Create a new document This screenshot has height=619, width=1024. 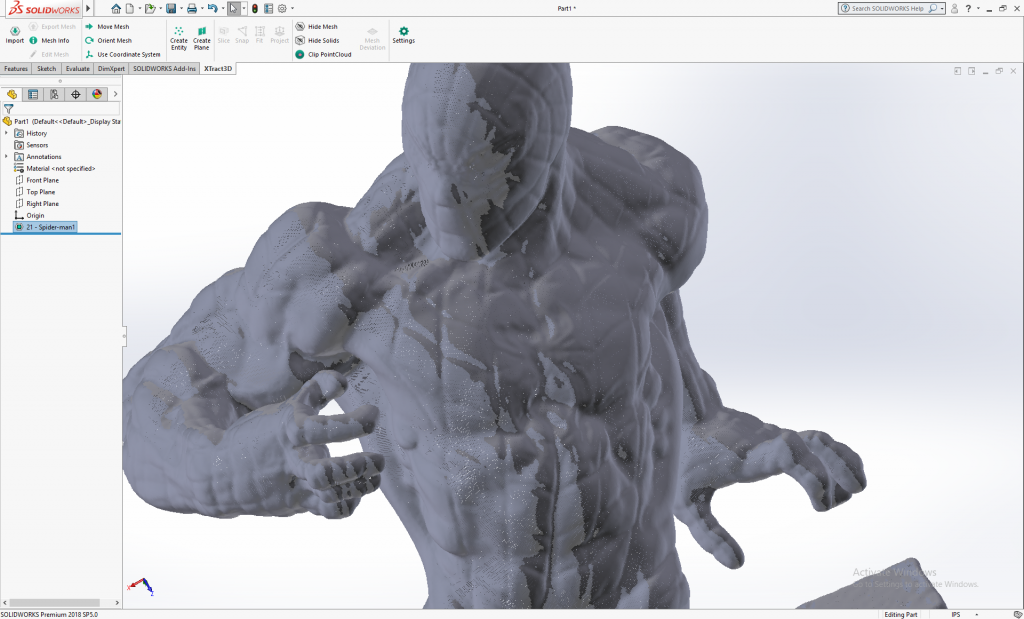click(x=130, y=8)
